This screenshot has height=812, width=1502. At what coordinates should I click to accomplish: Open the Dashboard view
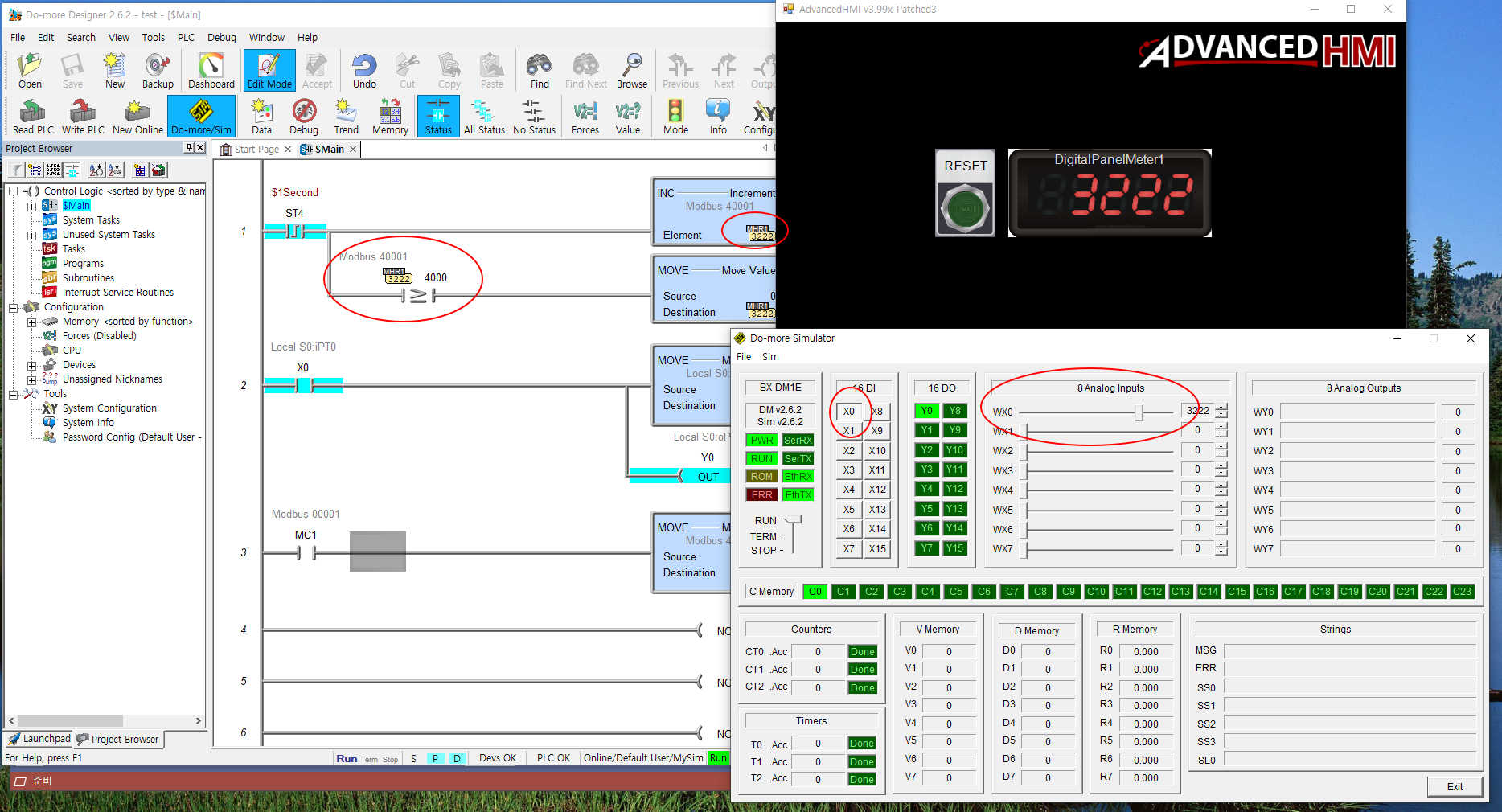click(211, 71)
